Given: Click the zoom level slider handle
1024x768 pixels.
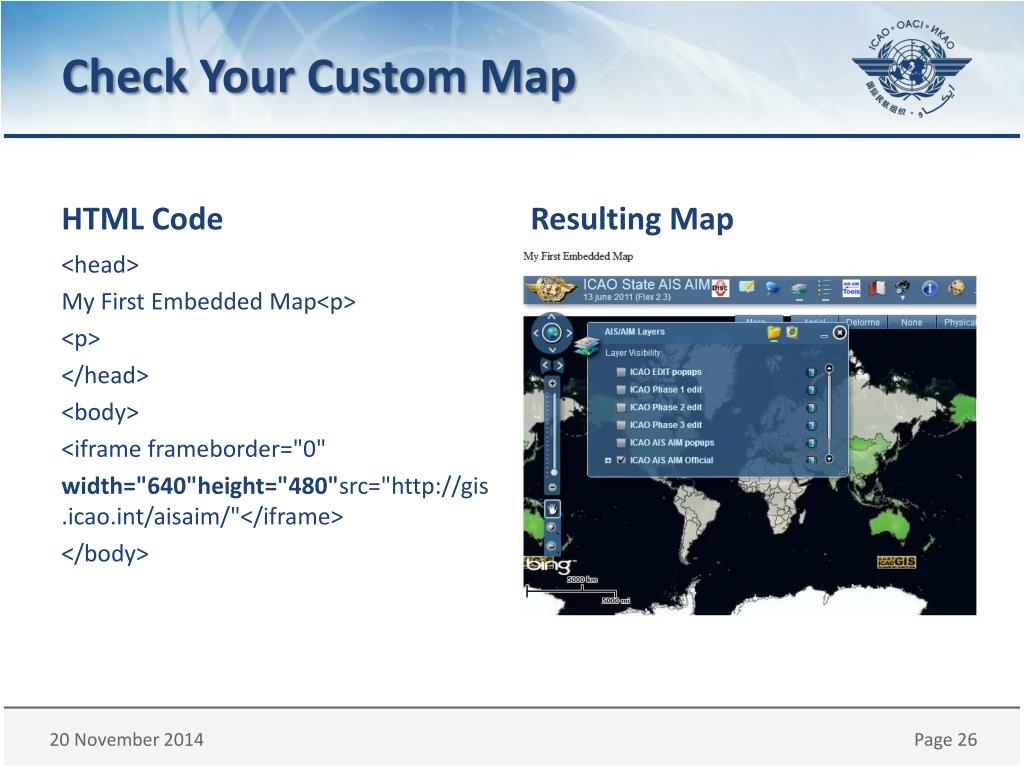Looking at the screenshot, I should 554,472.
